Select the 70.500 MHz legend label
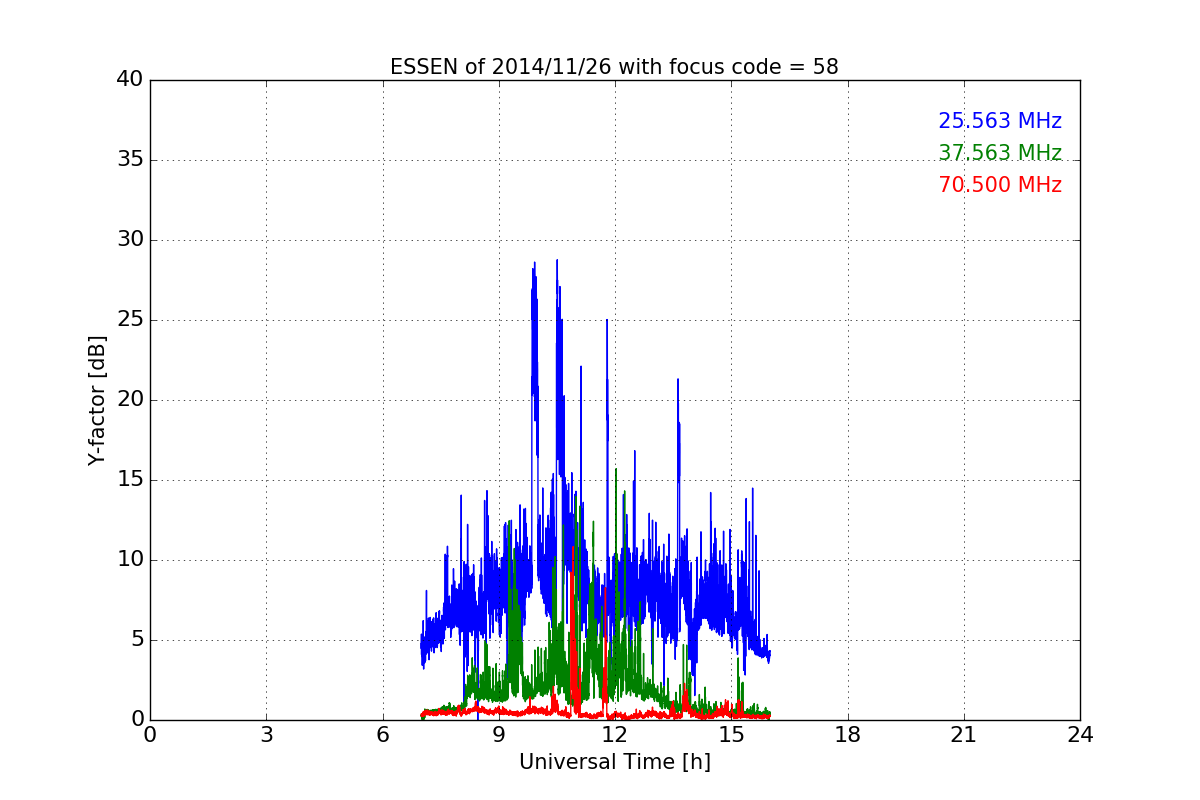 (1000, 185)
